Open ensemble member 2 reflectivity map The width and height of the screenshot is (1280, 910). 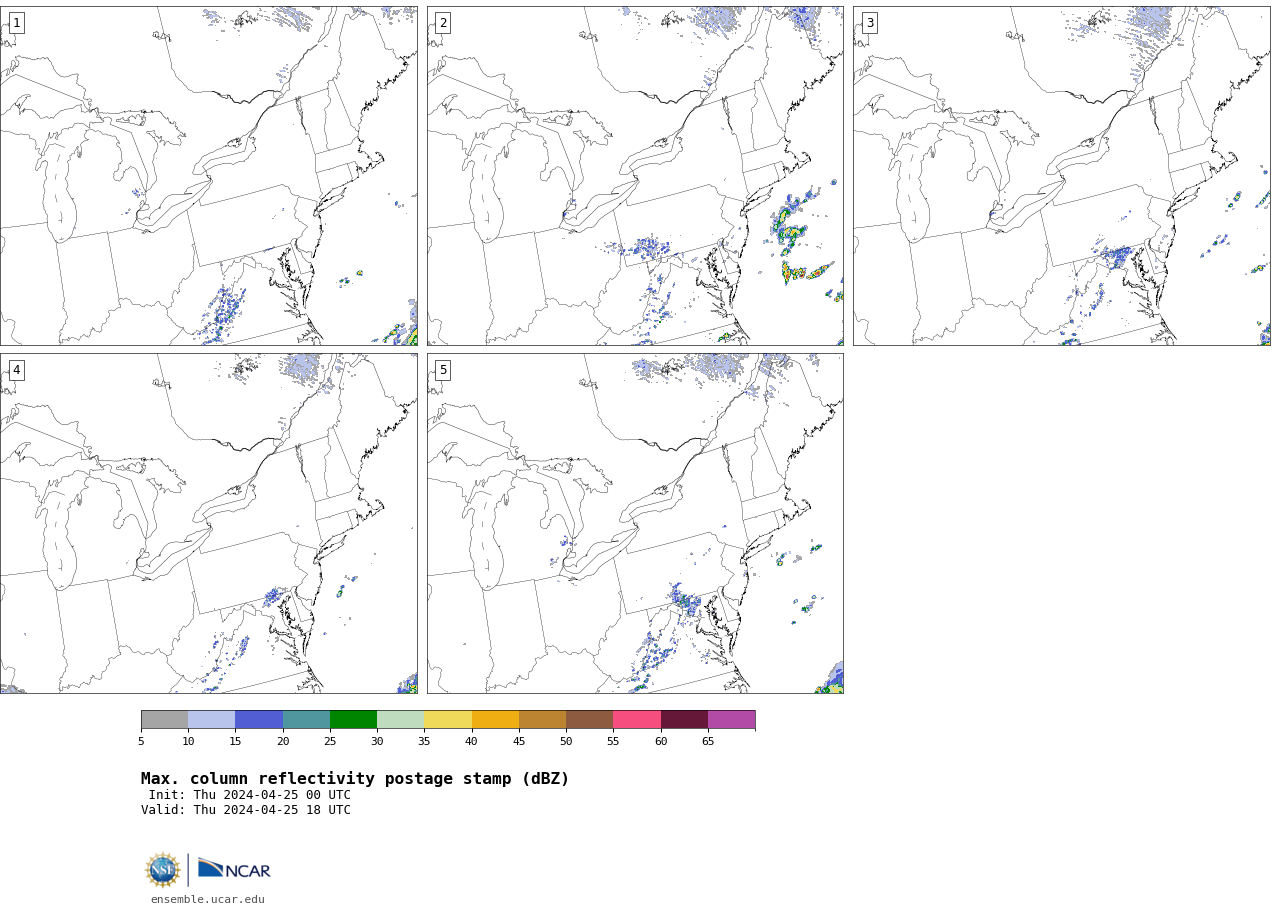[635, 176]
